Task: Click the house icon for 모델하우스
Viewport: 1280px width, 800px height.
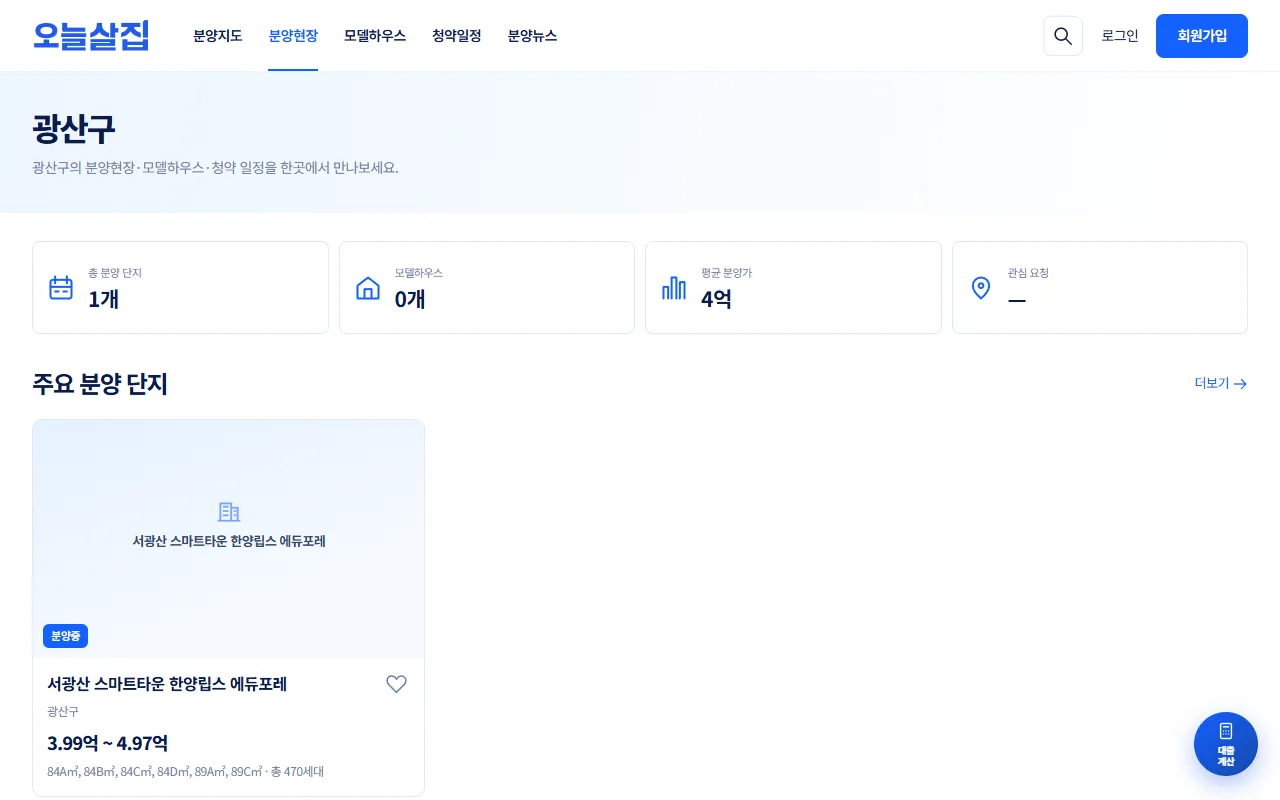Action: coord(368,288)
